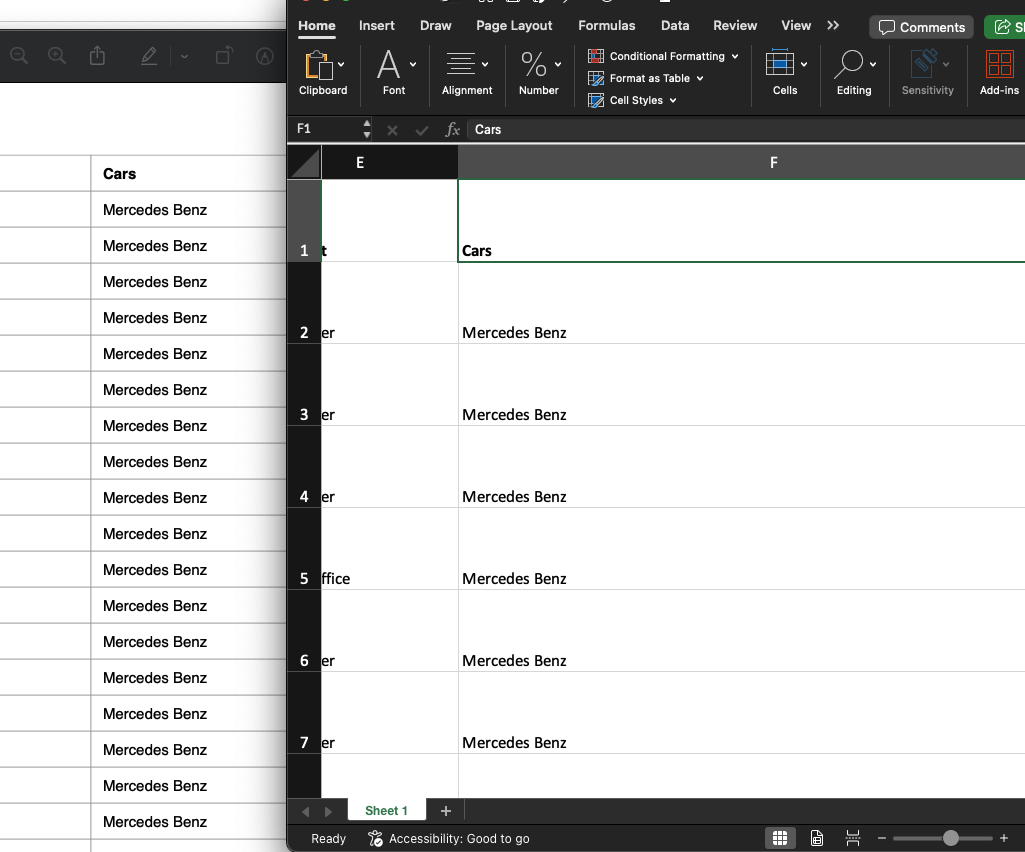Click the fx insert function icon
1025x852 pixels.
pos(453,130)
